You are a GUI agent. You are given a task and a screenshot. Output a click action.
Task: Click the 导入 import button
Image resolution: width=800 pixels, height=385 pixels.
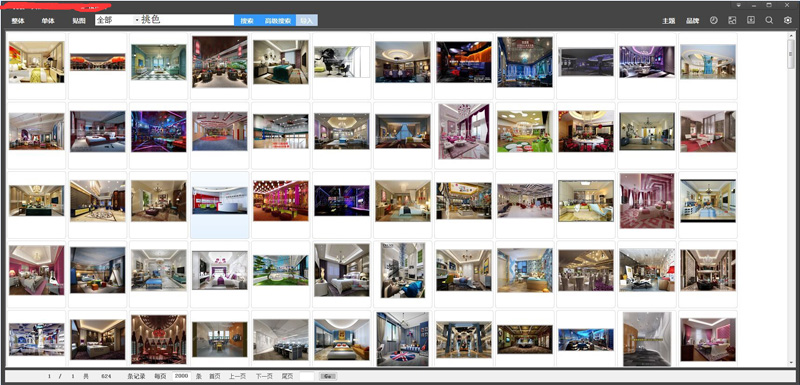(306, 20)
